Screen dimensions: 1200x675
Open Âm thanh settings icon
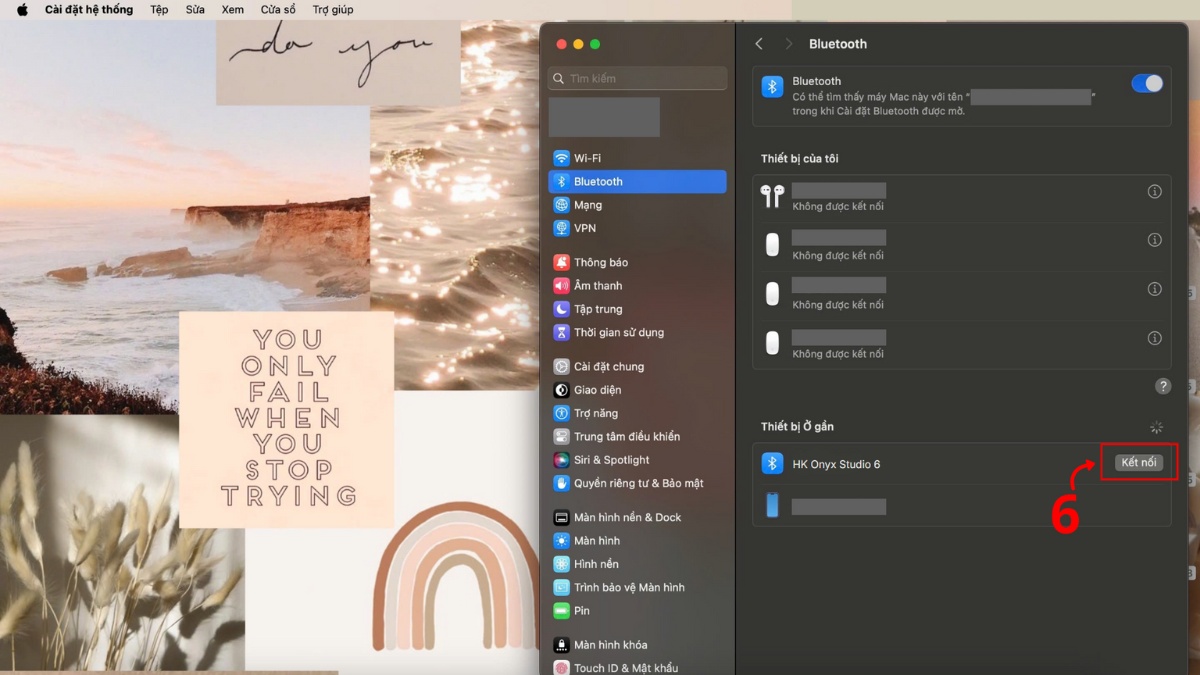[x=562, y=285]
